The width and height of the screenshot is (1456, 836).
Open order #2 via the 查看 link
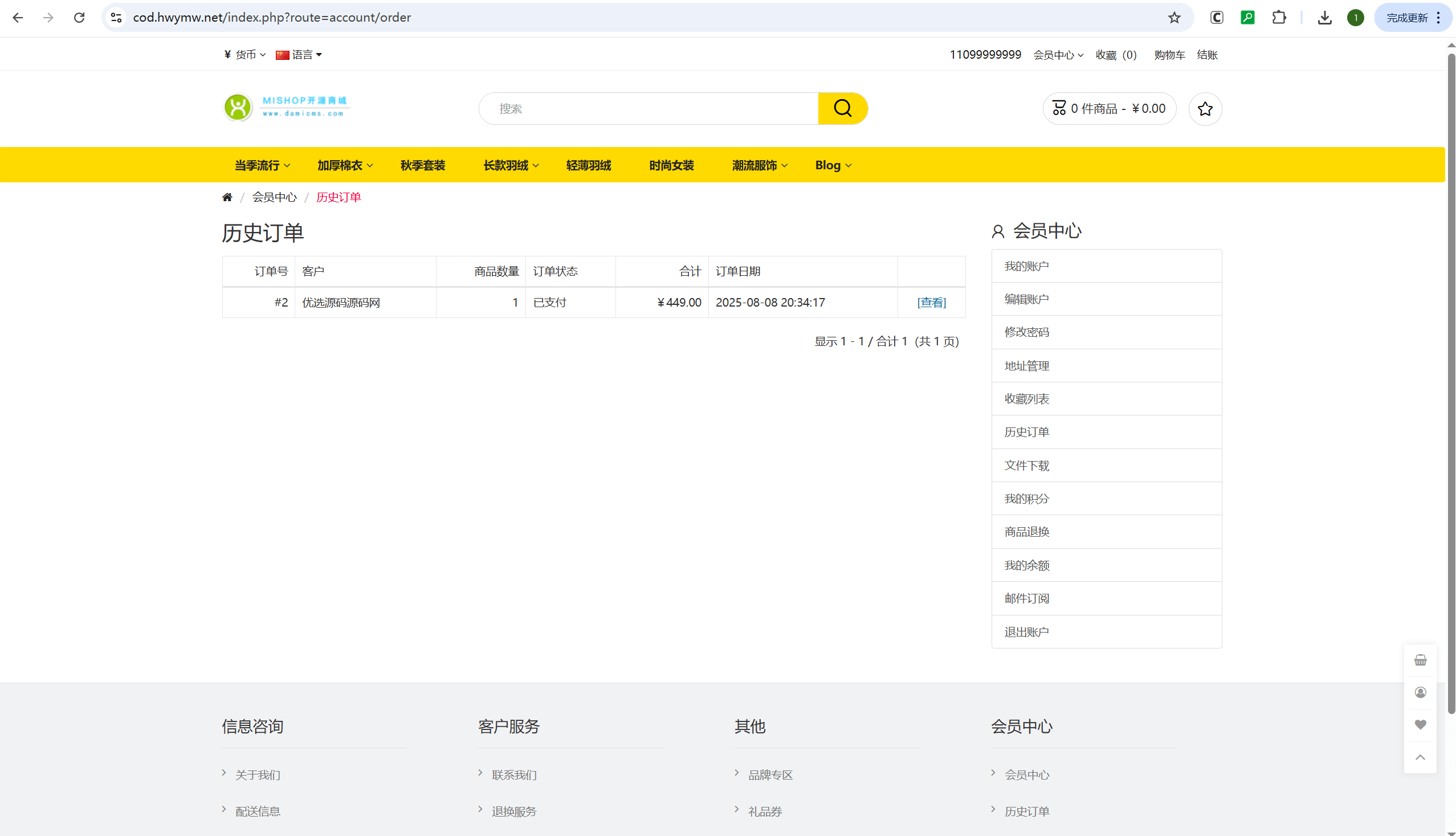931,302
